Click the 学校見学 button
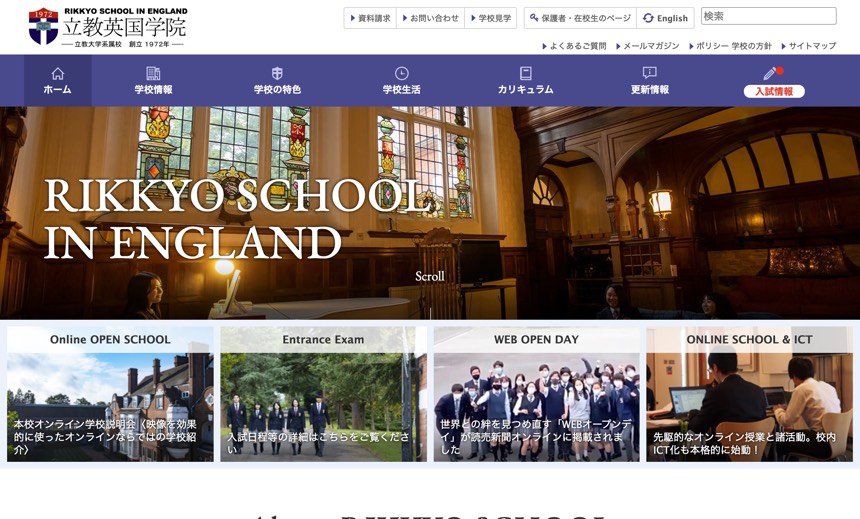The image size is (860, 519). 491,18
